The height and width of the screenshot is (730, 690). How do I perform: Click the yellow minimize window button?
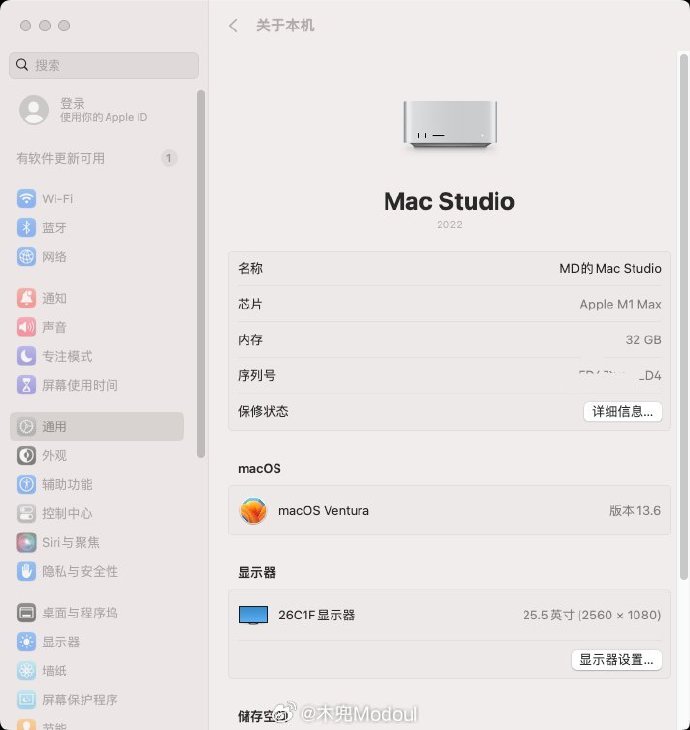tap(45, 26)
